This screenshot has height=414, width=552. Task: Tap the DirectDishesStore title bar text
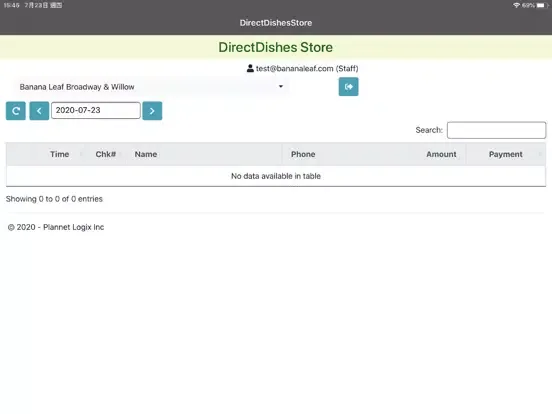coord(276,23)
